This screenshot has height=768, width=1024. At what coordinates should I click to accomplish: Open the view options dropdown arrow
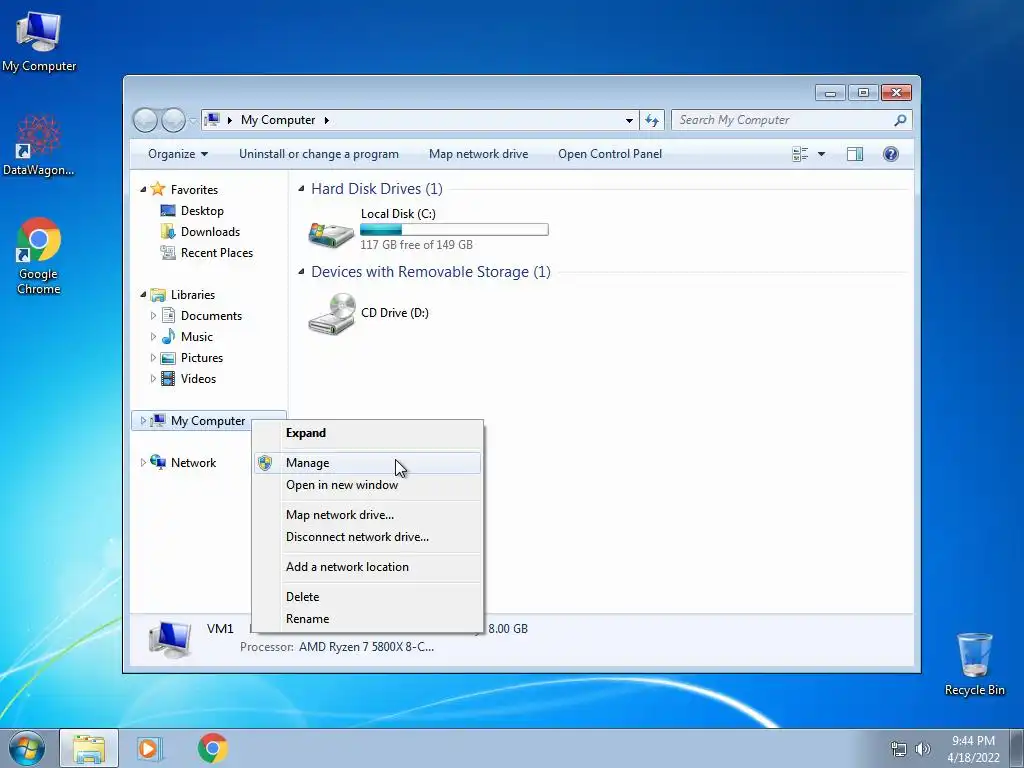[822, 154]
